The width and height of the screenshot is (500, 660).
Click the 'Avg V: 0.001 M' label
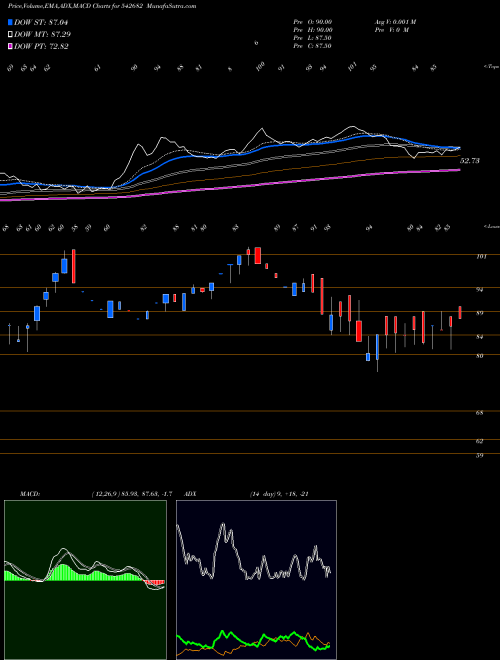pos(395,22)
